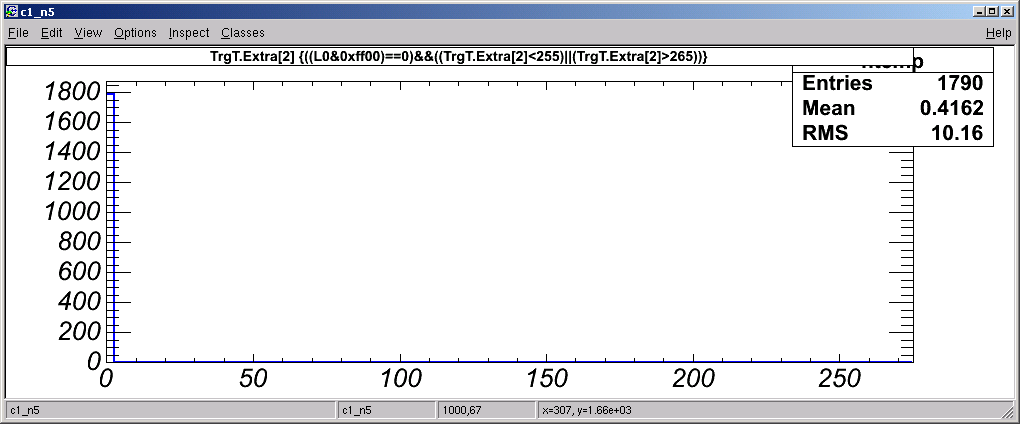This screenshot has width=1020, height=424.
Task: Click the x-axis label 50
Action: pyautogui.click(x=252, y=379)
